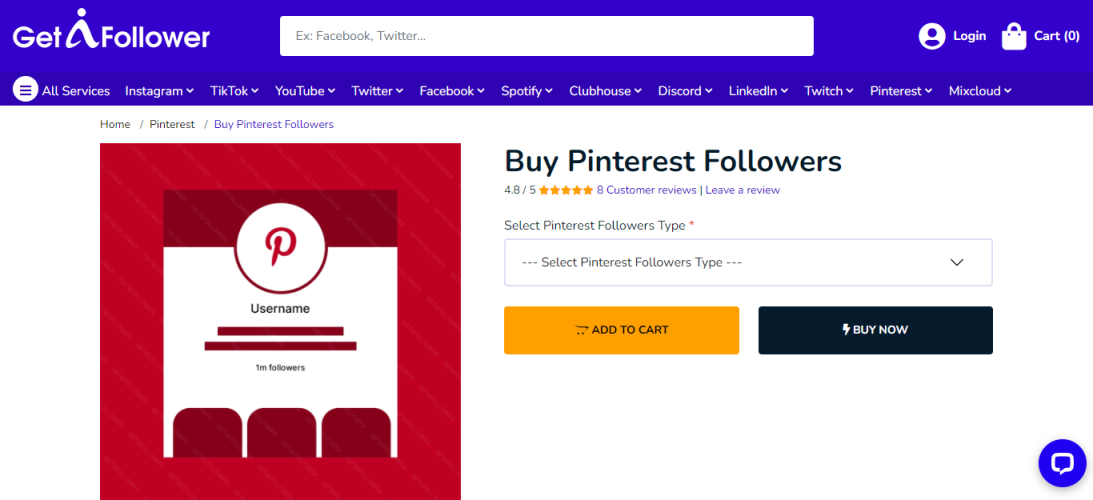Screen dimensions: 1093x500
Task: Click the Leave a review link
Action: tap(742, 190)
